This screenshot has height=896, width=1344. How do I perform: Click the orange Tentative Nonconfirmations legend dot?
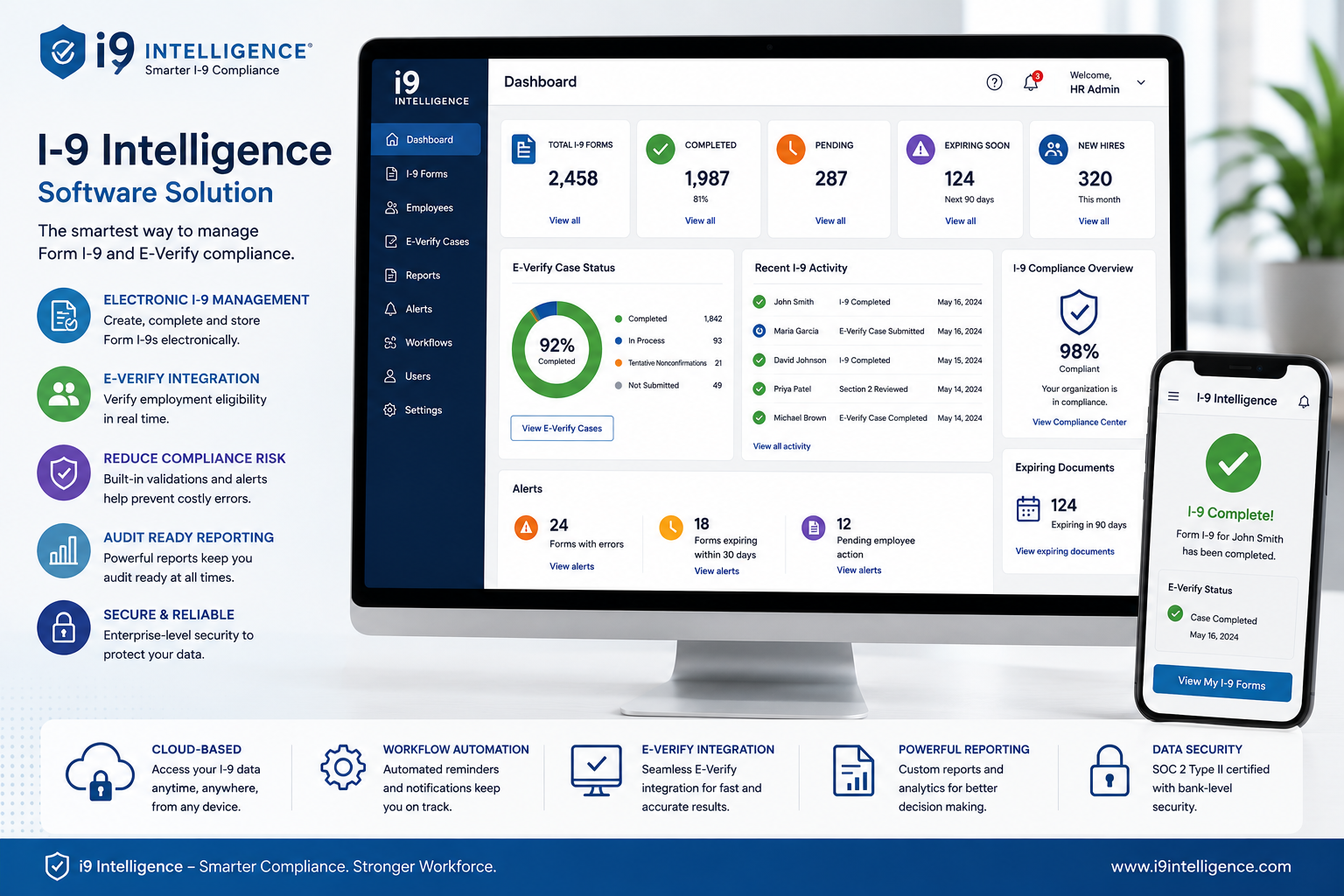[x=619, y=363]
